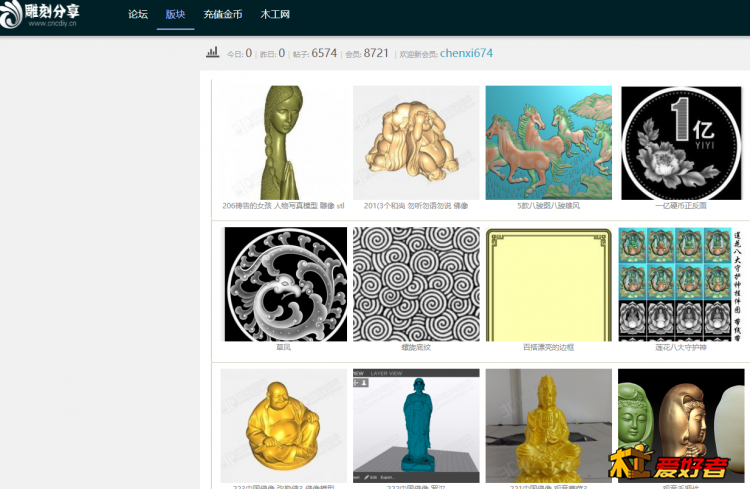
Task: Click the 昨日 post count
Action: click(282, 53)
